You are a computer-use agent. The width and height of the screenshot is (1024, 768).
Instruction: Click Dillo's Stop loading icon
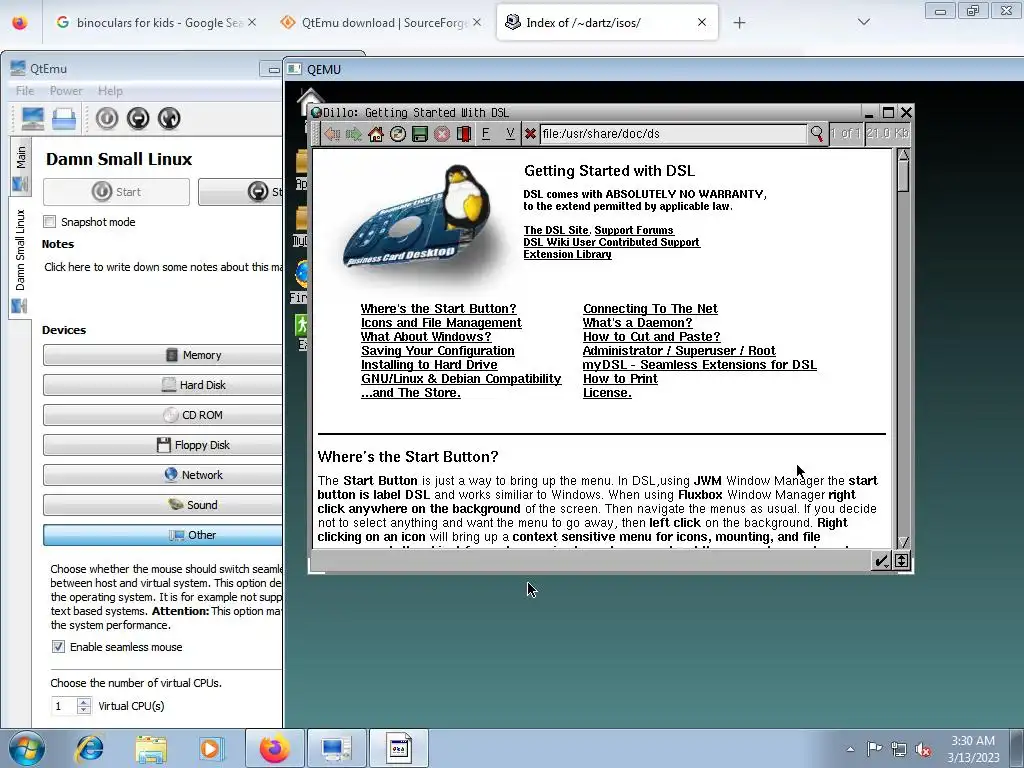442,134
